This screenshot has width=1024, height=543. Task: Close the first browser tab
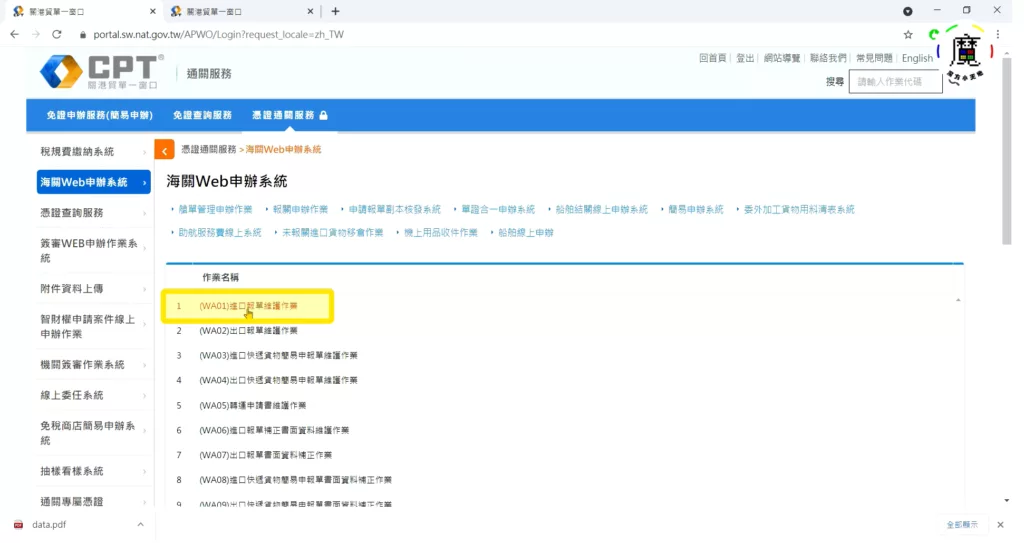(x=153, y=11)
